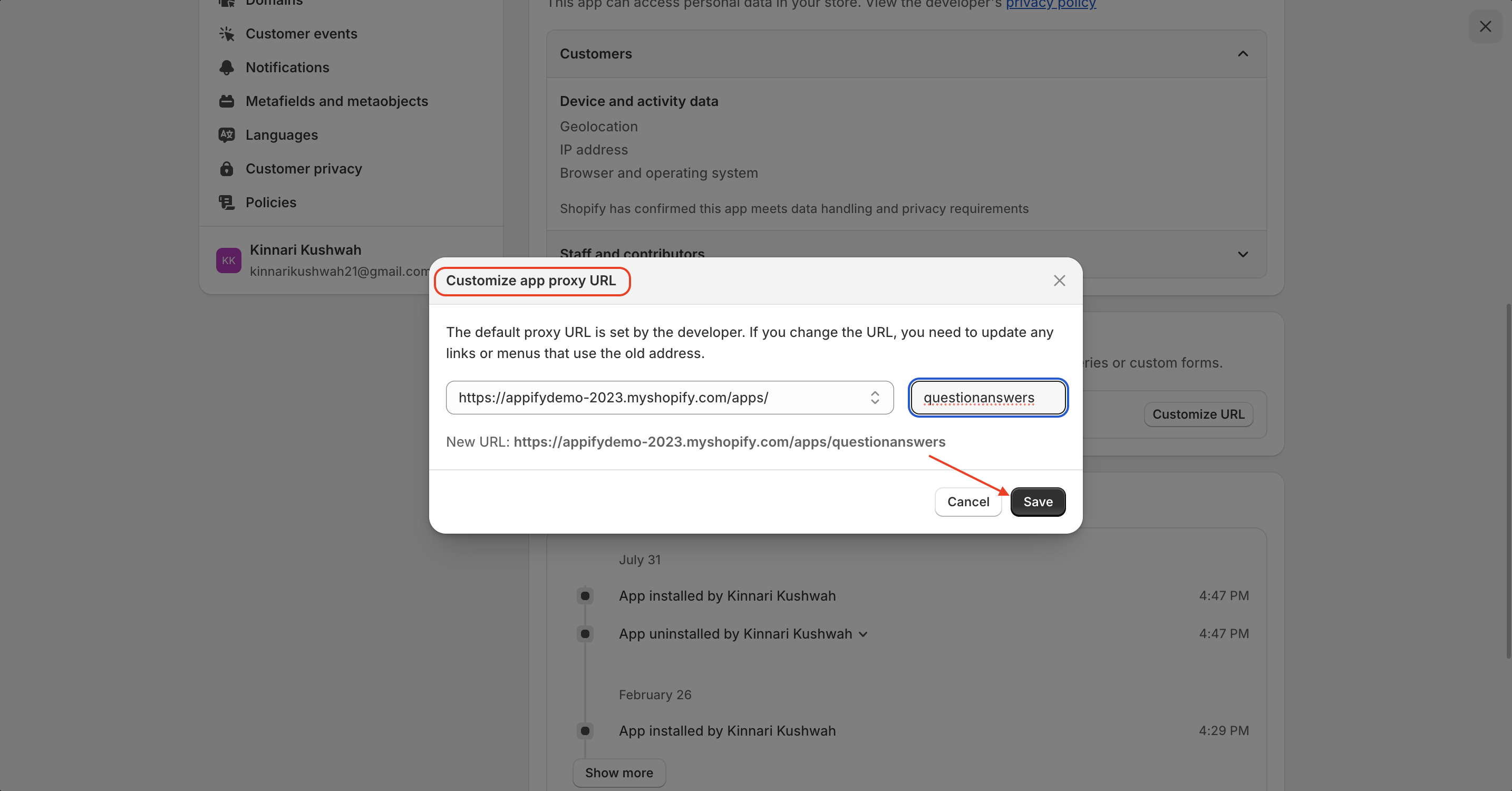
Task: Expand the Staff and contributors section
Action: click(1243, 254)
